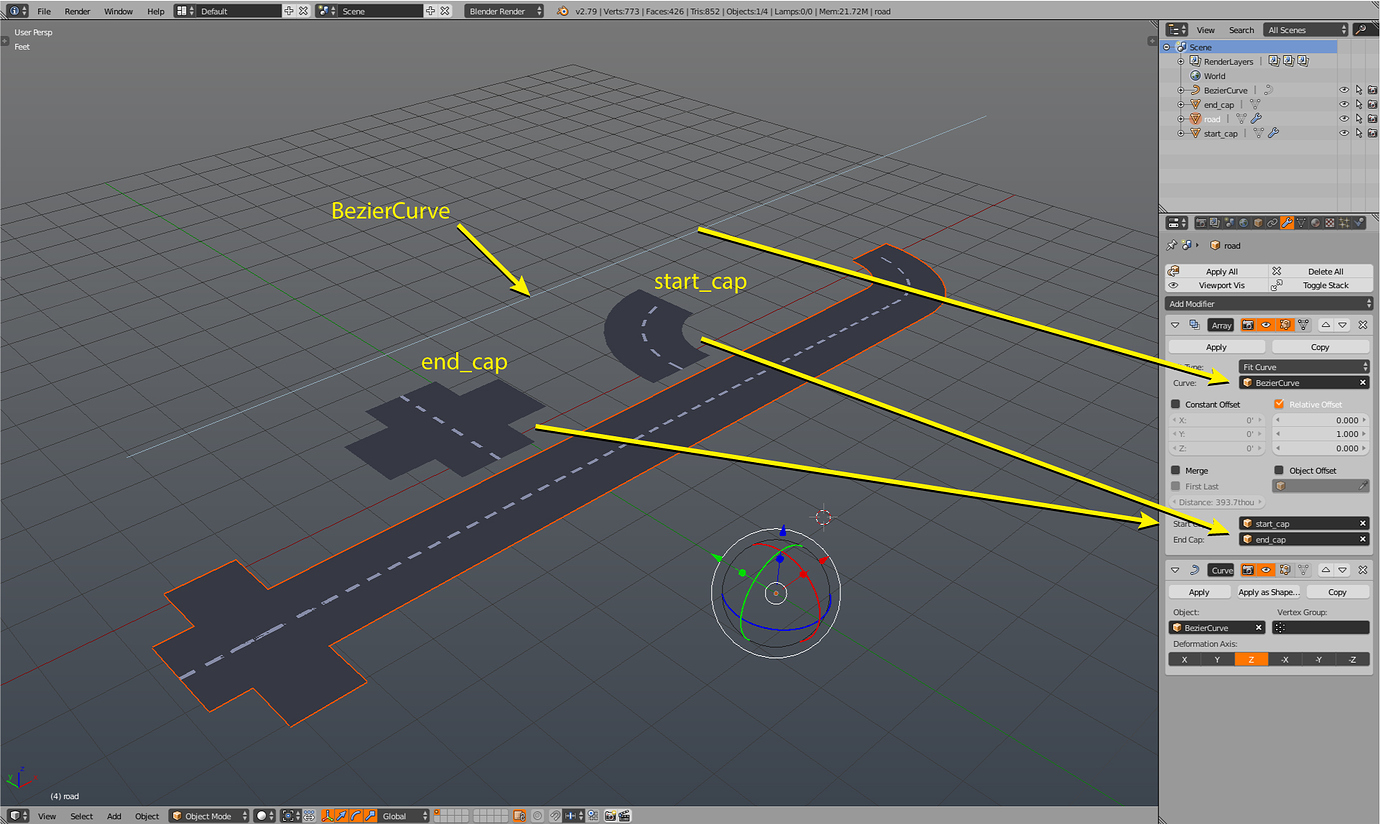Open the Texture properties checkered icon
The width and height of the screenshot is (1380, 824).
click(x=1328, y=223)
